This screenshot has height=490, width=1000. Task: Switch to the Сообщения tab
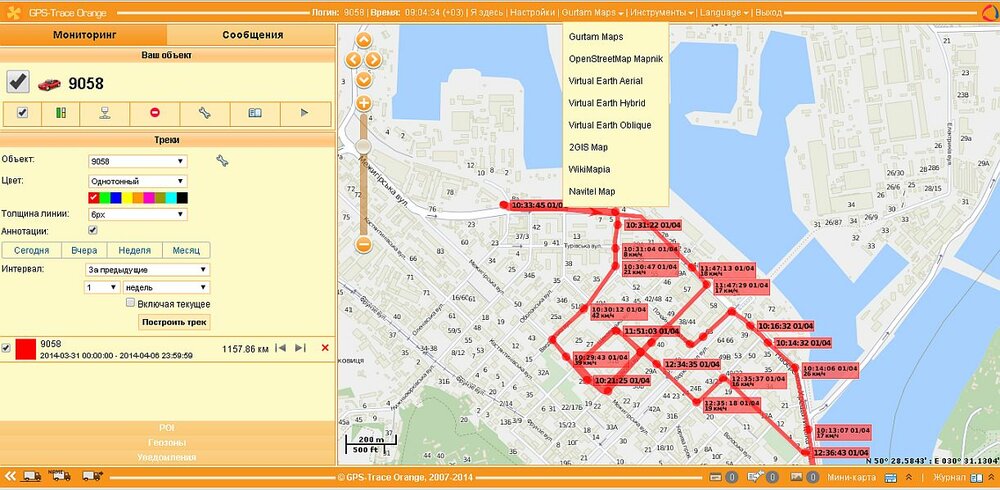253,35
